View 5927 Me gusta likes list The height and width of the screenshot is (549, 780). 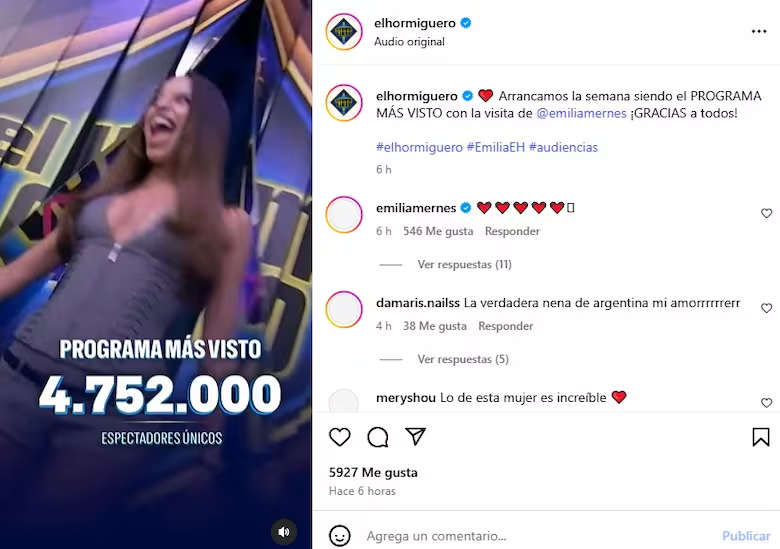(x=373, y=472)
